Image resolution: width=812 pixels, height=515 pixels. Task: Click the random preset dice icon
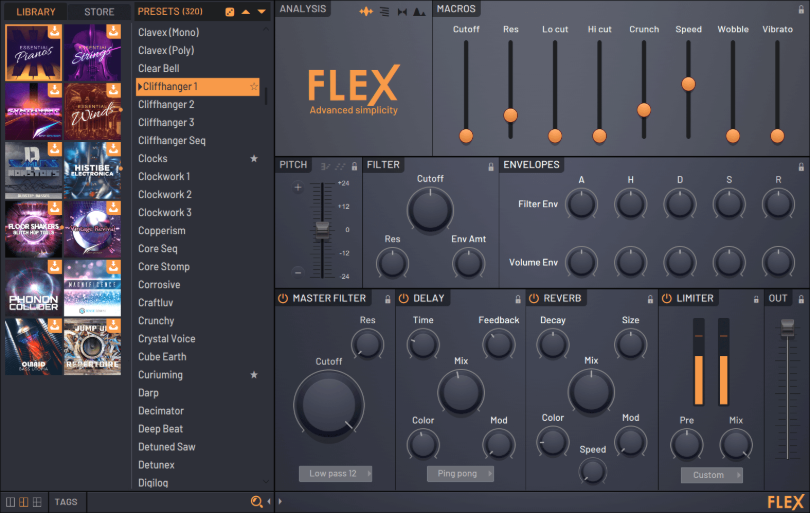[229, 12]
